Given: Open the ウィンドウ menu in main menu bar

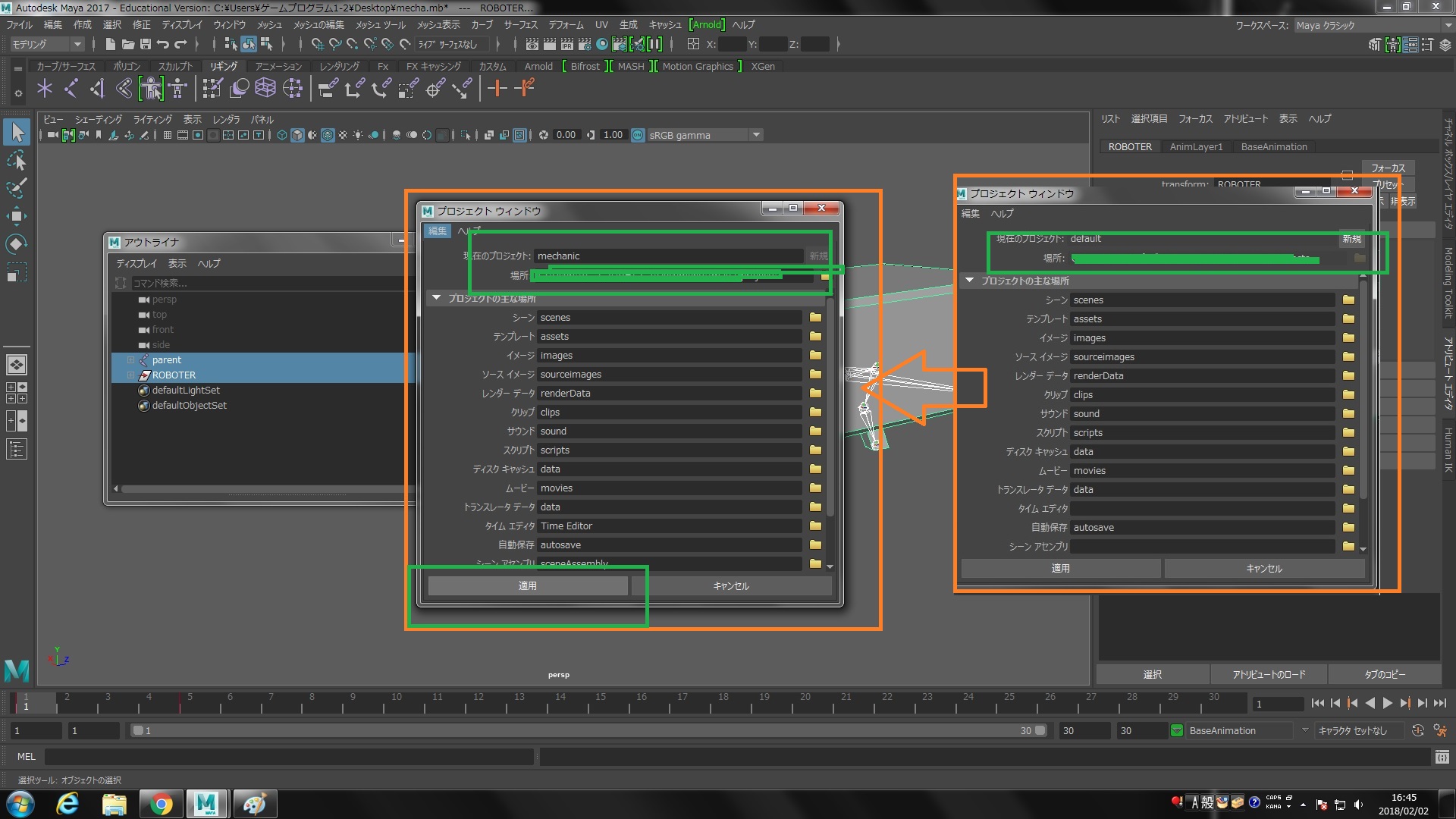Looking at the screenshot, I should pos(229,24).
